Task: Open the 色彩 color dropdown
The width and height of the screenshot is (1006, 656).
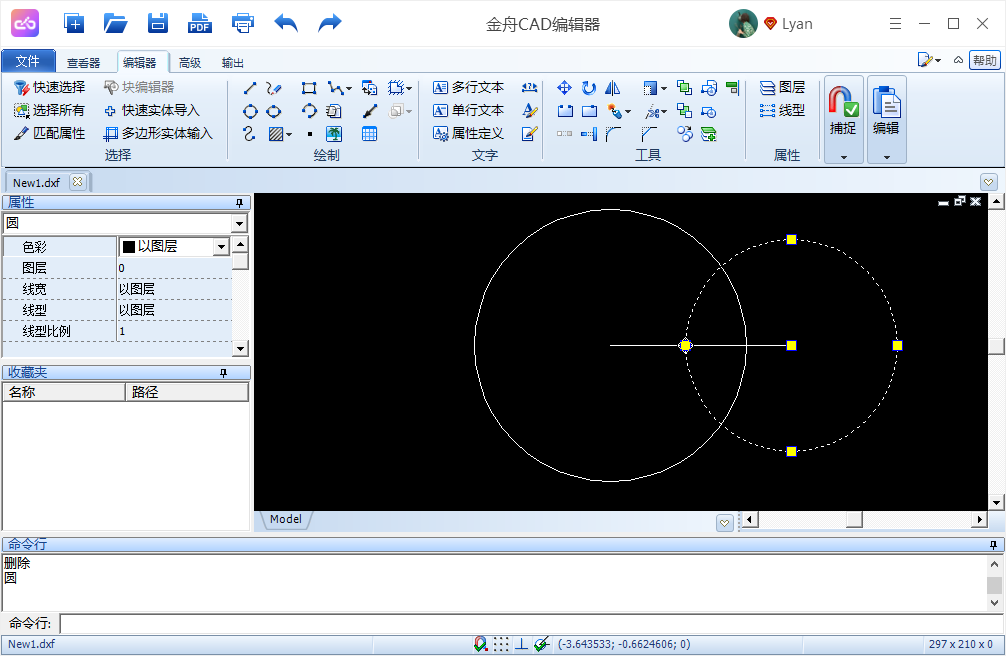Action: pos(221,247)
